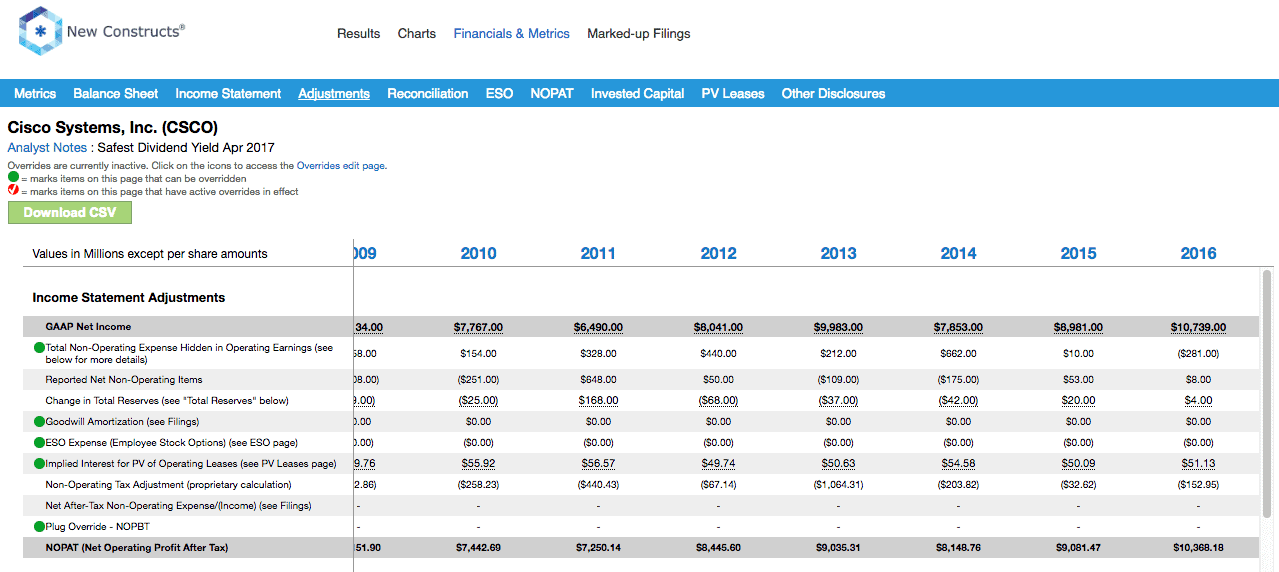
Task: Click 2016 NOPAT value $10,368.18
Action: pos(1198,548)
